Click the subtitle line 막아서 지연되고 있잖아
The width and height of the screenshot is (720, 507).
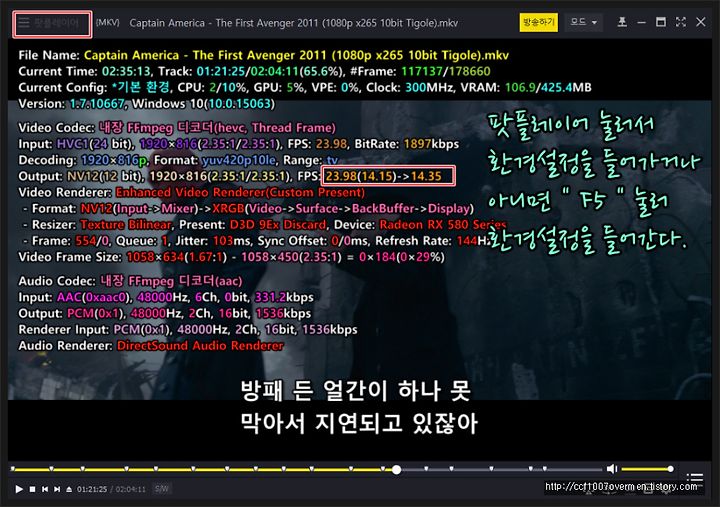(359, 423)
